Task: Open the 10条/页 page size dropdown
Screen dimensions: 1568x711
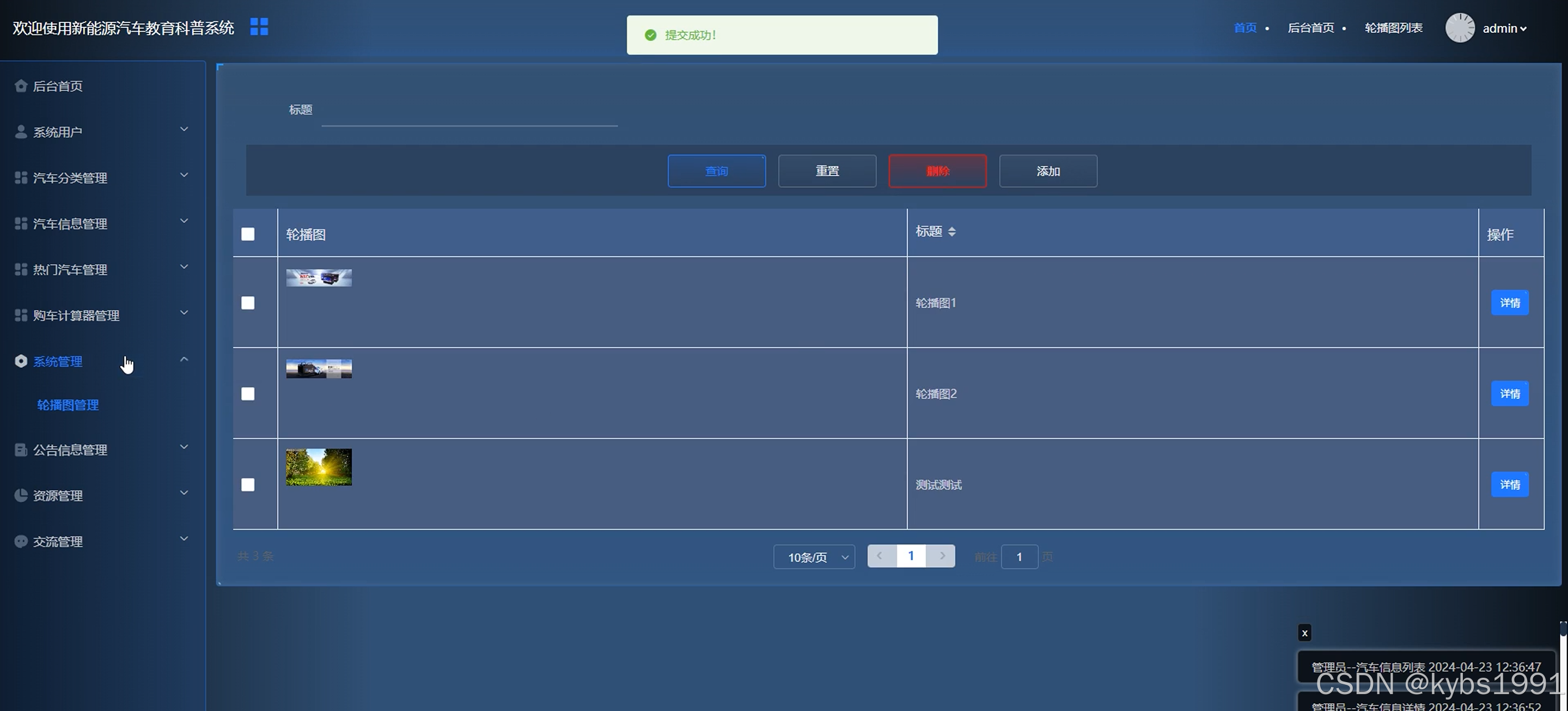Action: 814,557
